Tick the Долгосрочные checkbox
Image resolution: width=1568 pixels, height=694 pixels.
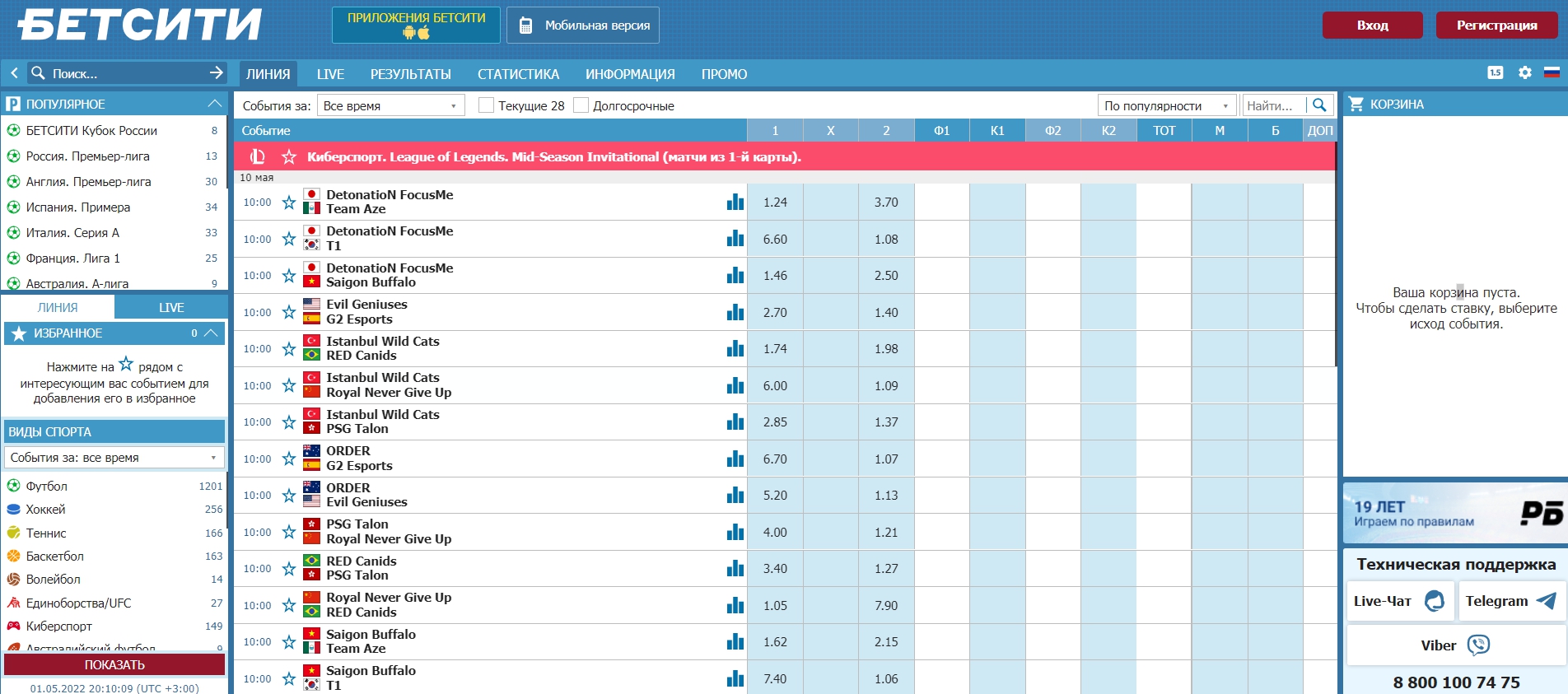pyautogui.click(x=581, y=105)
